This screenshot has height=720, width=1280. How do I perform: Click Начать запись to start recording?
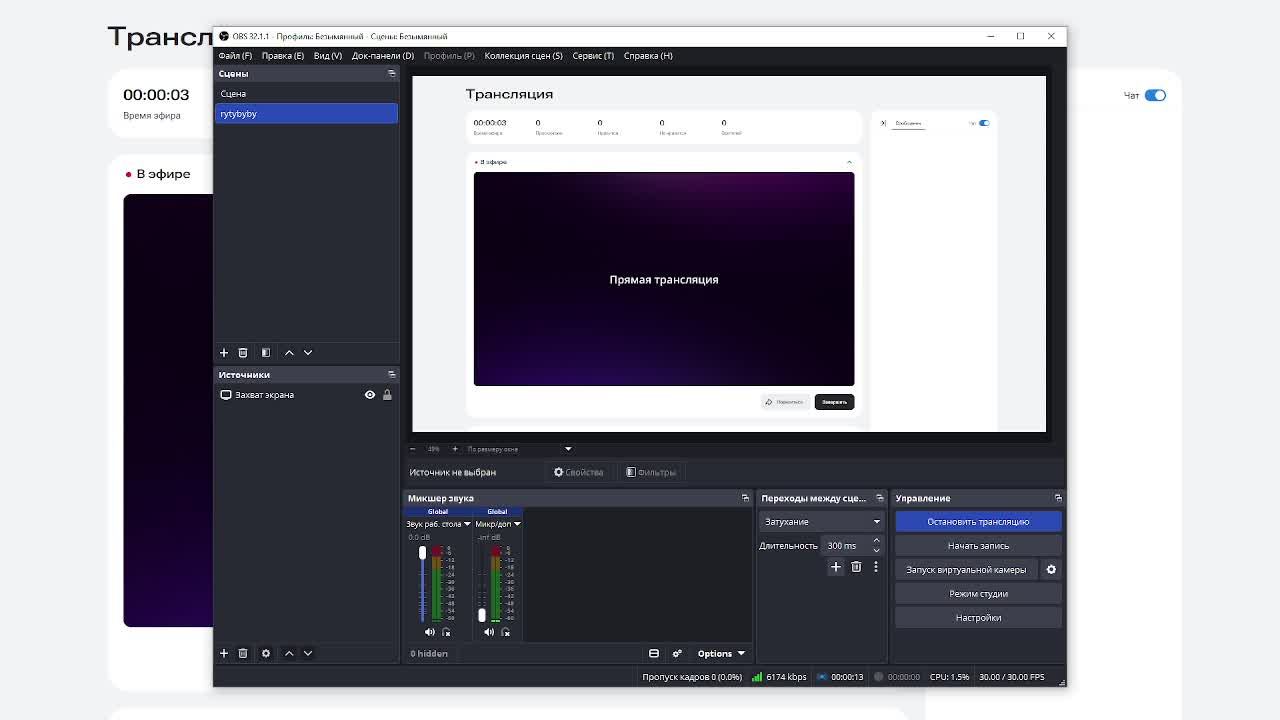click(978, 546)
